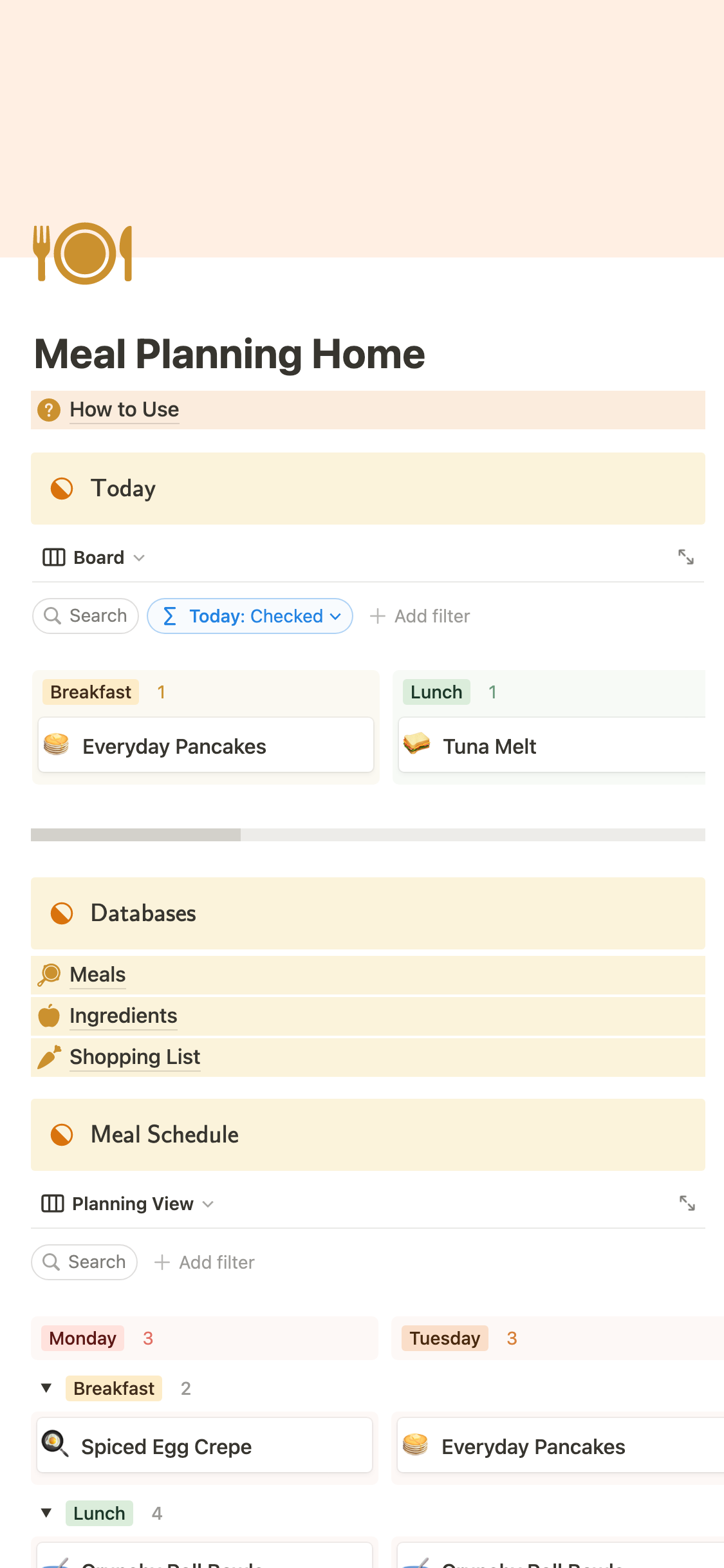Screen dimensions: 724x1568
Task: Click the Today board horizontal scrollbar
Action: tap(136, 835)
